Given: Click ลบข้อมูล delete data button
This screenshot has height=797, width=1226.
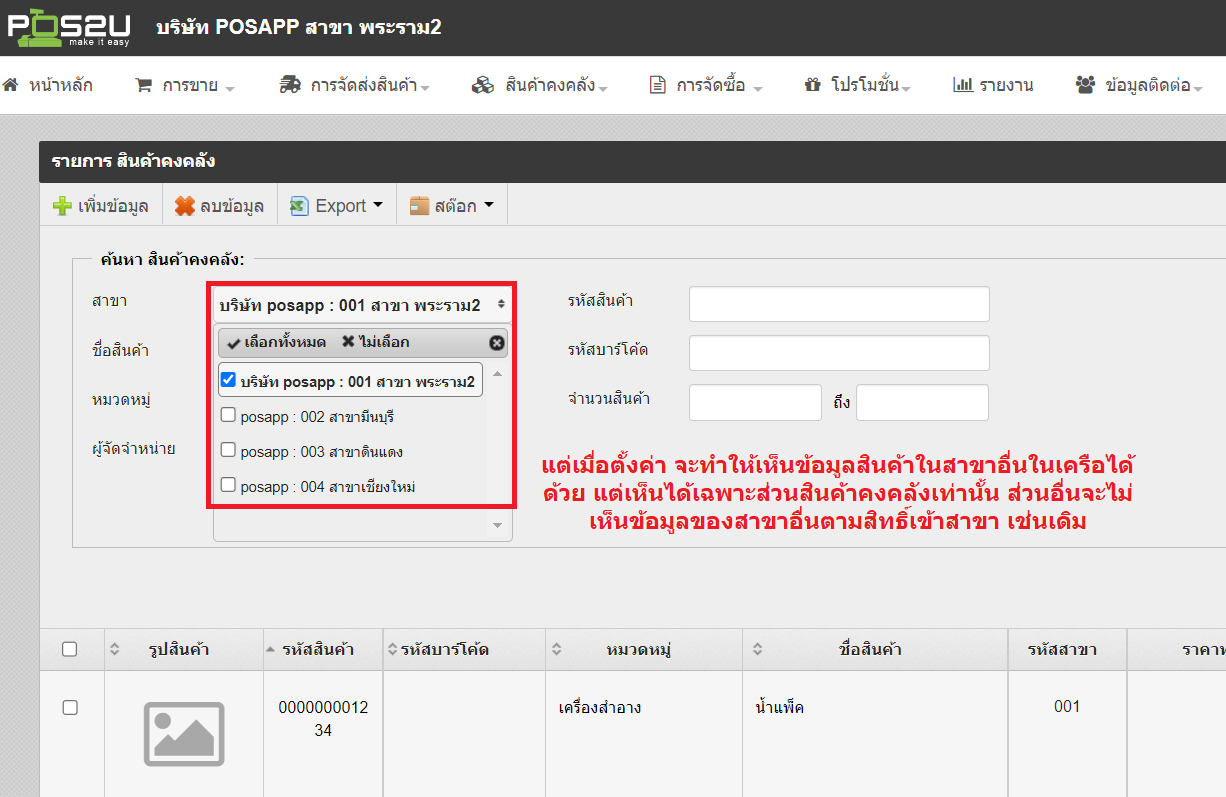Looking at the screenshot, I should tap(219, 206).
